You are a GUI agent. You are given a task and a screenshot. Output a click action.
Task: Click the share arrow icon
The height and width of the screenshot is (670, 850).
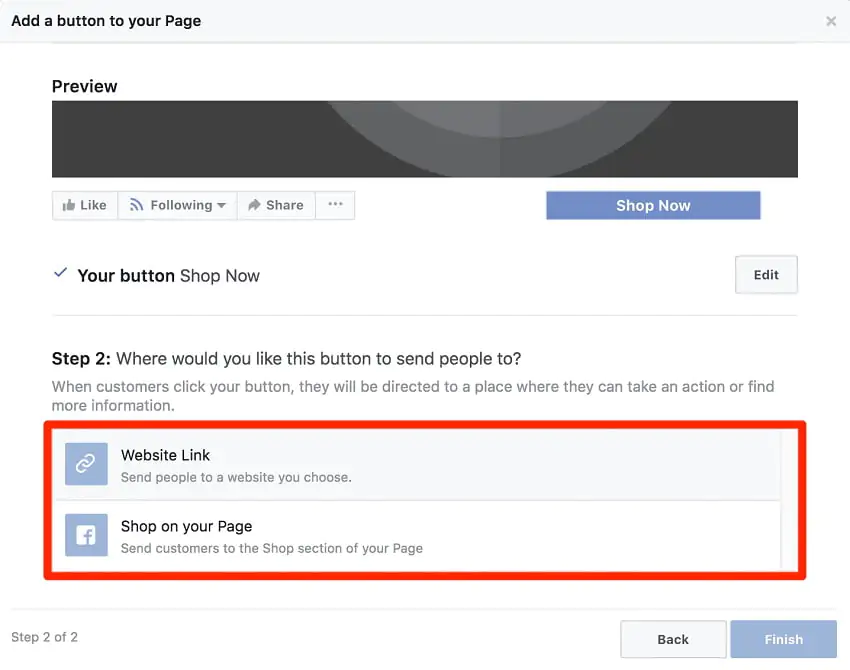[254, 205]
